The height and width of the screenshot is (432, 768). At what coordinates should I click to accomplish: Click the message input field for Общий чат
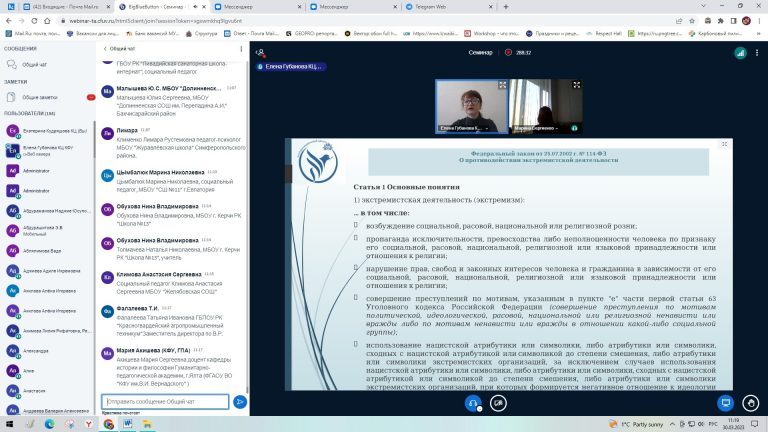tap(165, 401)
